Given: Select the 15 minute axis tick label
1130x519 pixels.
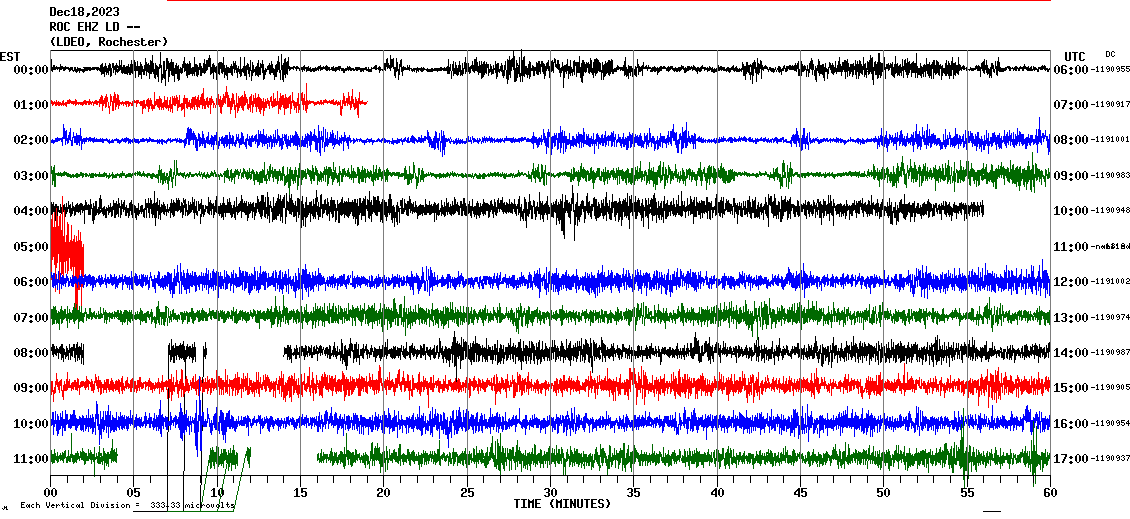Looking at the screenshot, I should [x=300, y=493].
